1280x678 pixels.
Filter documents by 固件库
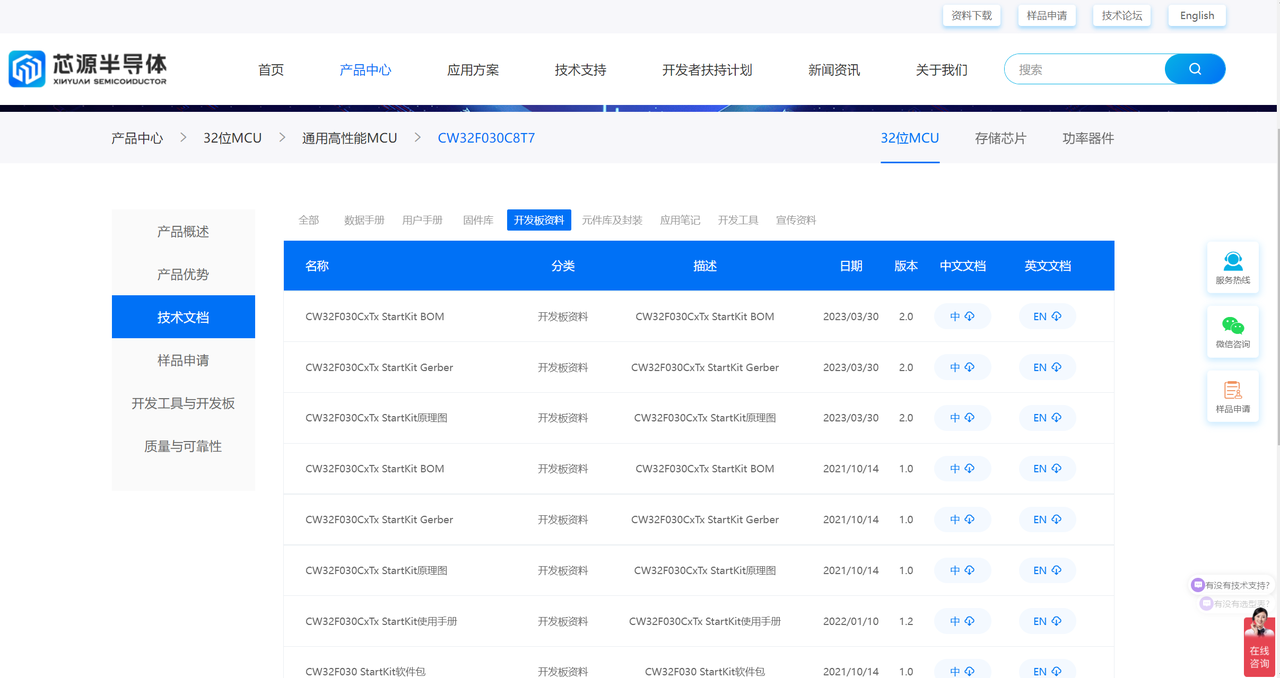coord(478,220)
